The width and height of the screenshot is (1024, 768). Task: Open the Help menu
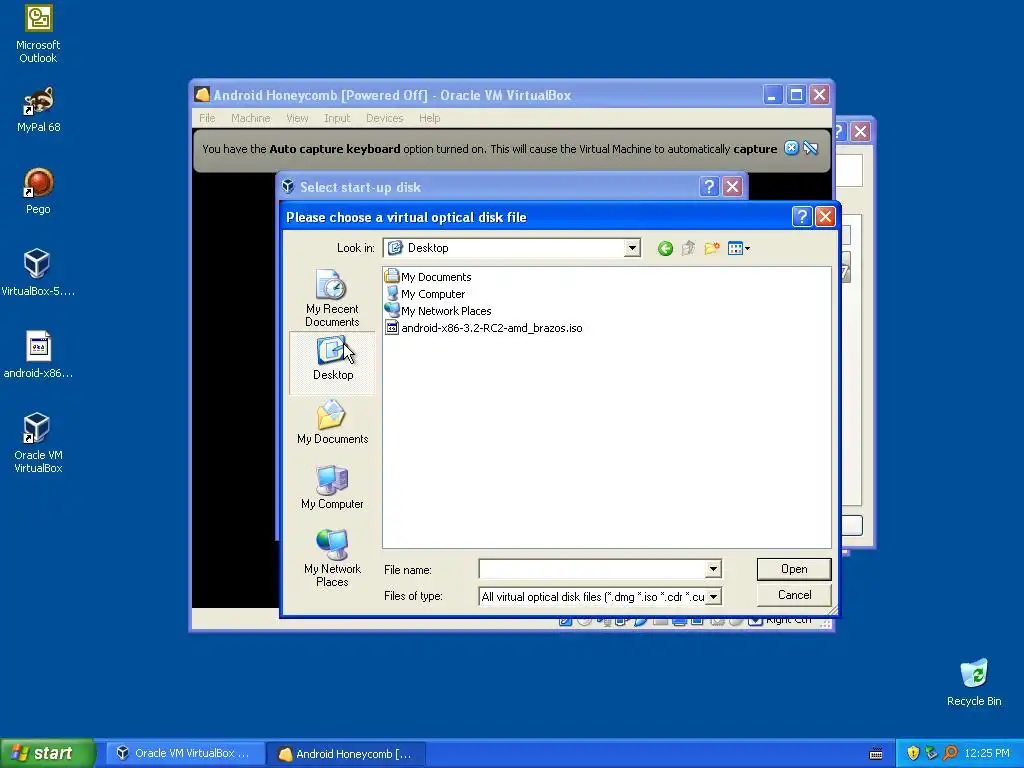(429, 118)
